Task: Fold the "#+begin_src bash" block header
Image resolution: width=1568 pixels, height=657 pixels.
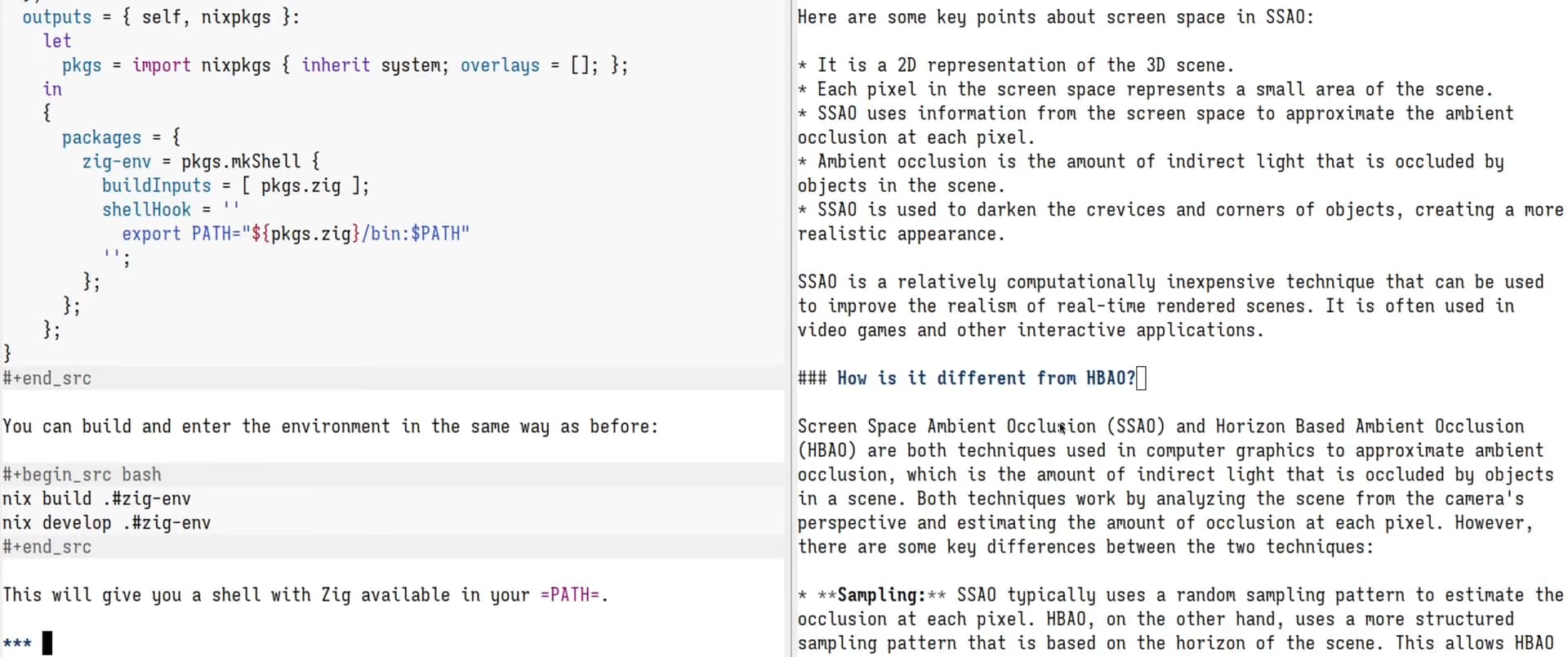Action: (x=82, y=475)
